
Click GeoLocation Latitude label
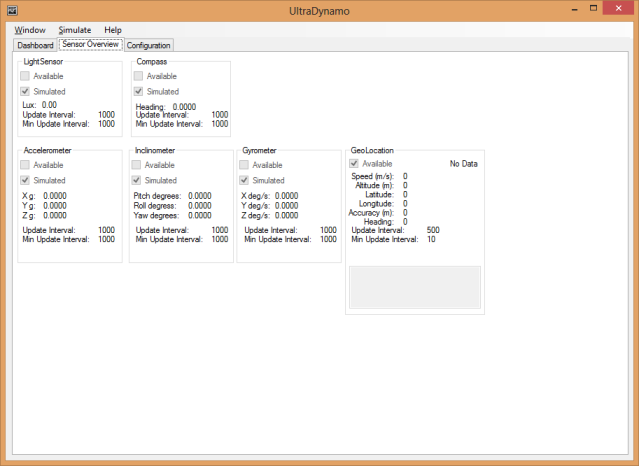[x=379, y=194]
